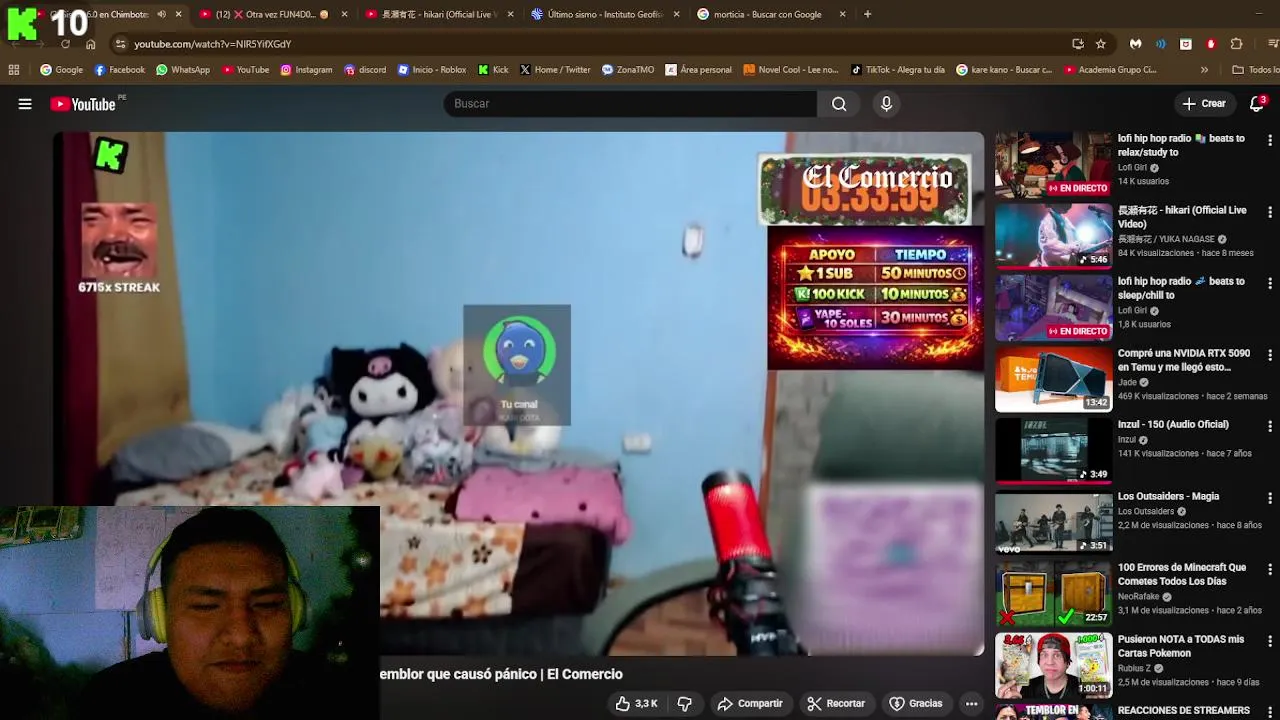Open the Crear dropdown button
The image size is (1280, 720).
coord(1203,104)
